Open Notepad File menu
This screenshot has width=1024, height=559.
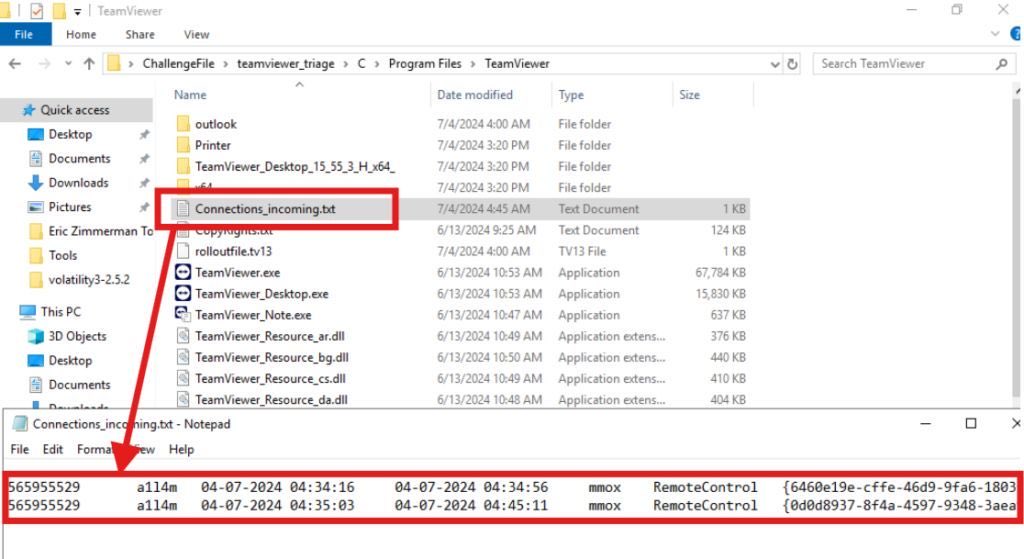pyautogui.click(x=20, y=449)
